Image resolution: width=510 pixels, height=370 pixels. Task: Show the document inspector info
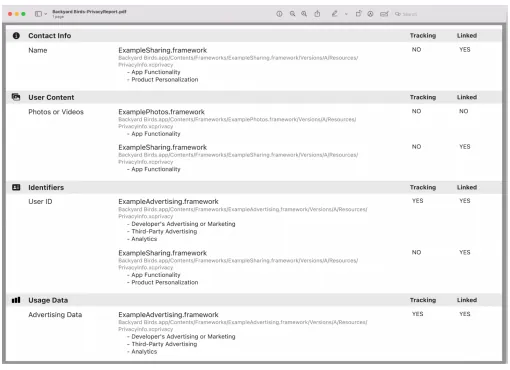pos(279,14)
